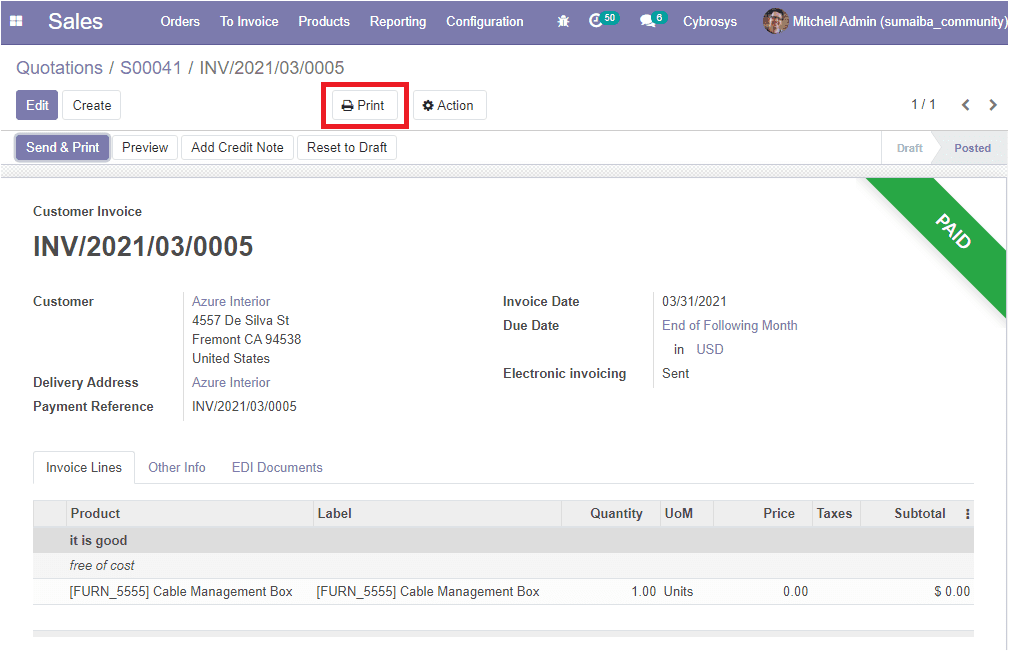Click the Preview button

coord(145,147)
